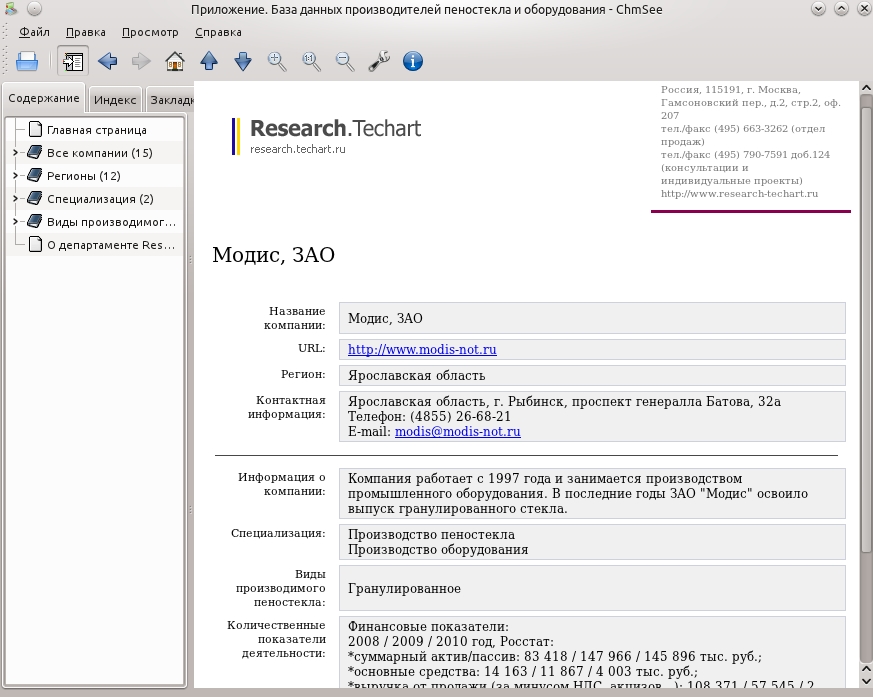Open preferences via wrench icon
Viewport: 873px width, 697px height.
[379, 61]
